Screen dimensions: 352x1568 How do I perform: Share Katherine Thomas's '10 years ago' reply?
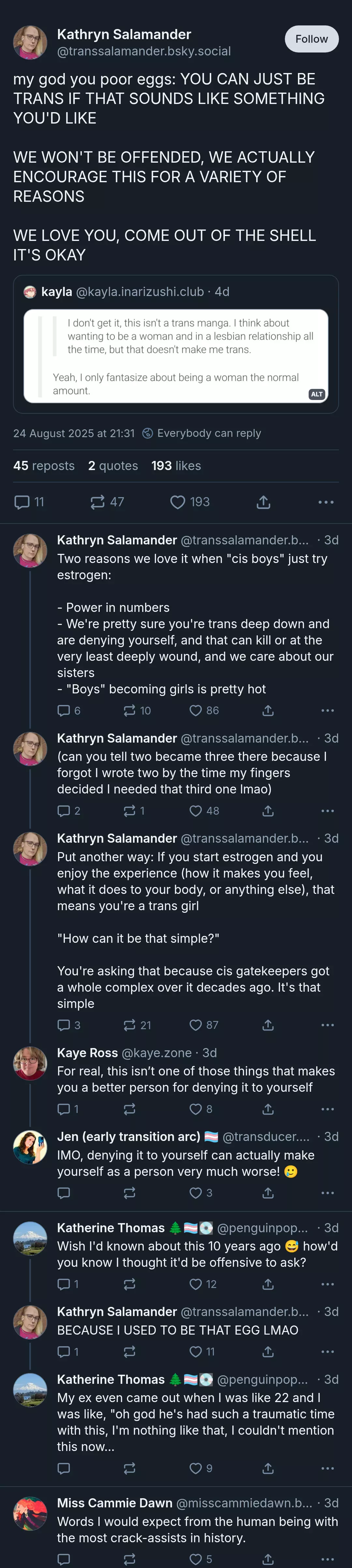pyautogui.click(x=268, y=1284)
